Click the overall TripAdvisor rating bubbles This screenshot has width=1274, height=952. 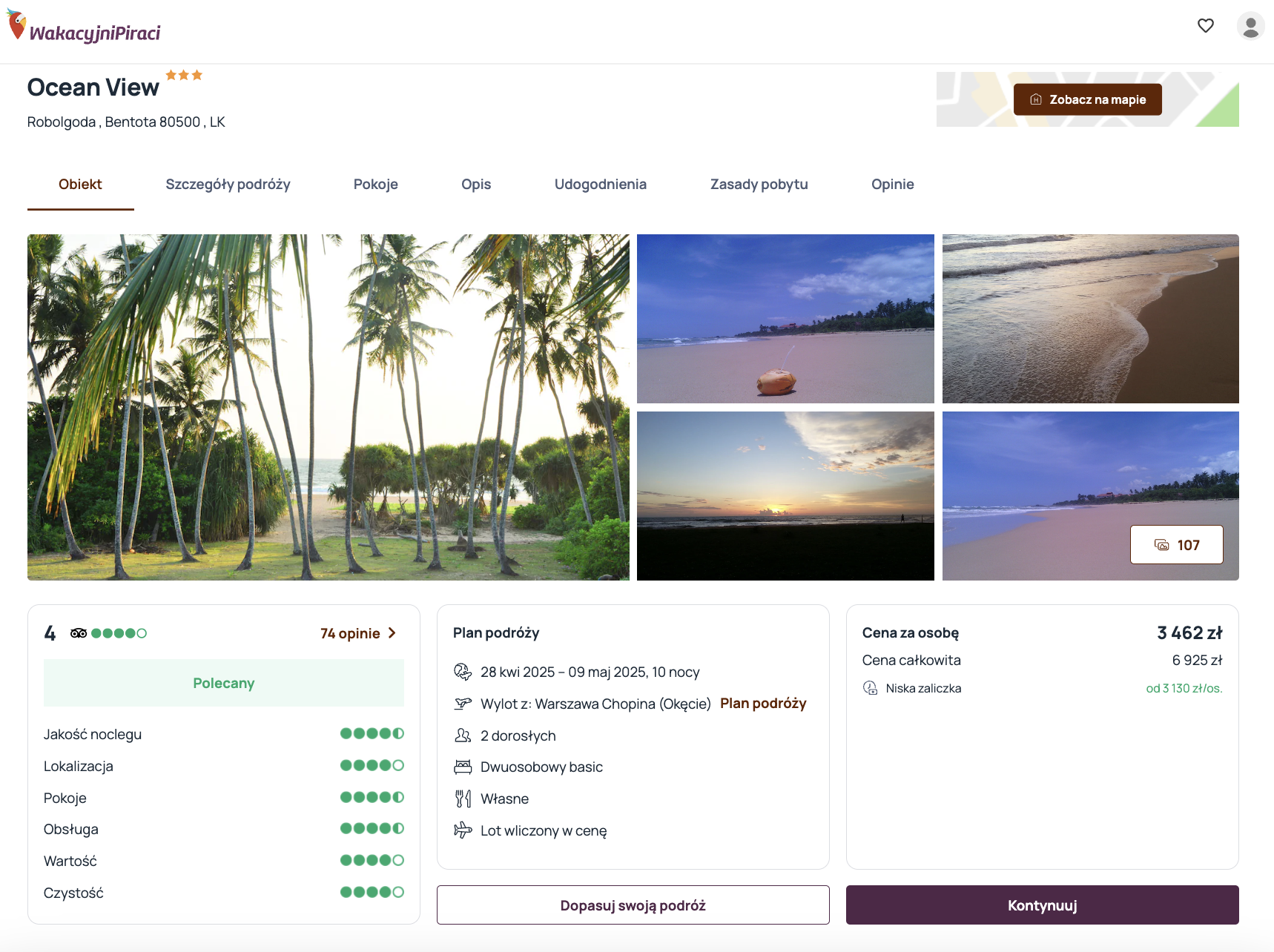(x=119, y=633)
